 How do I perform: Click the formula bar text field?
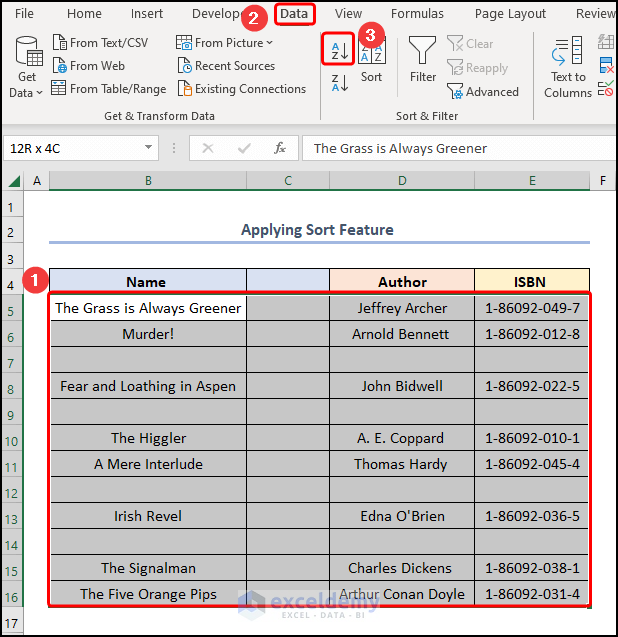459,148
